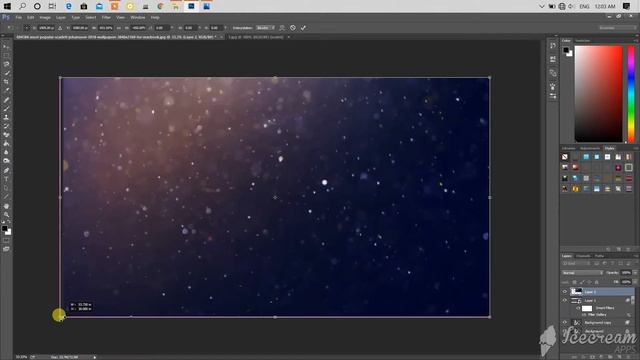The image size is (640, 360).
Task: Select the Background copy layer
Action: click(598, 322)
